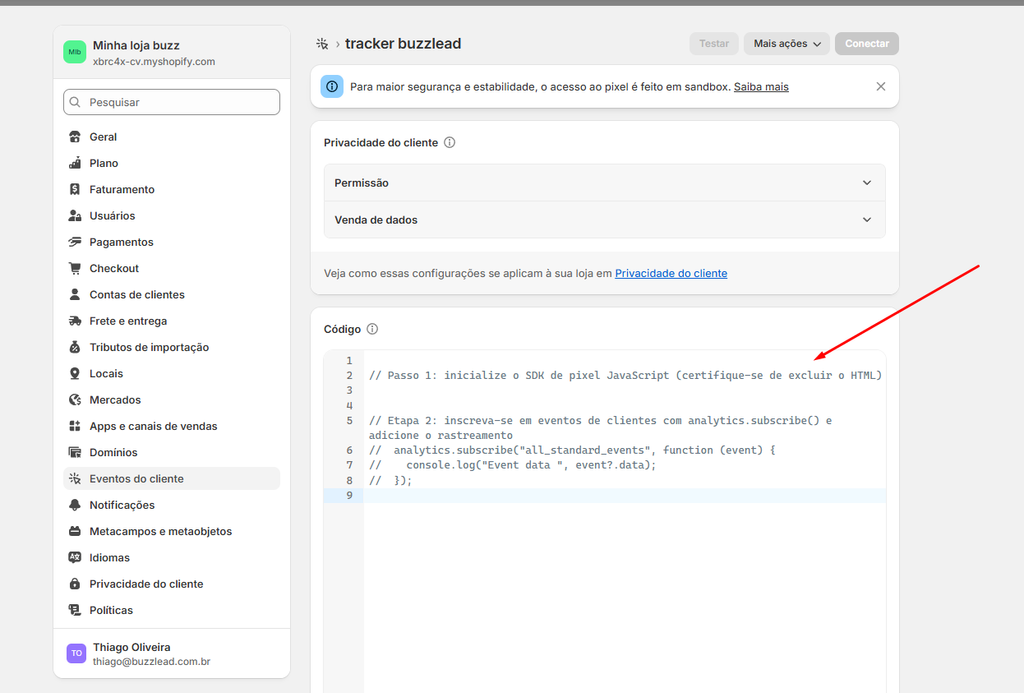This screenshot has height=693, width=1024.
Task: Click Minha loja buzz store header
Action: coord(171,52)
